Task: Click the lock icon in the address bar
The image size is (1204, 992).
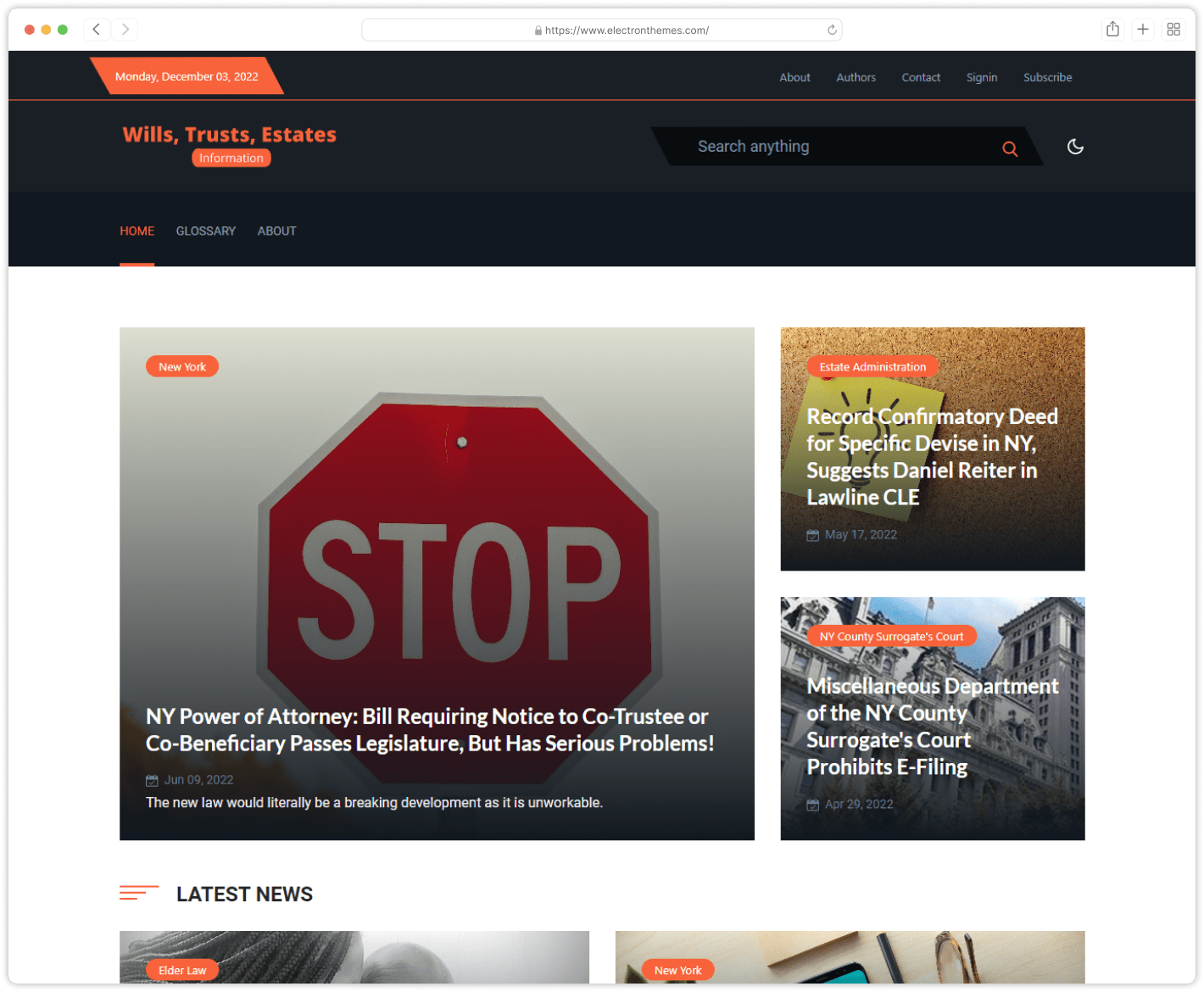Action: [x=538, y=31]
